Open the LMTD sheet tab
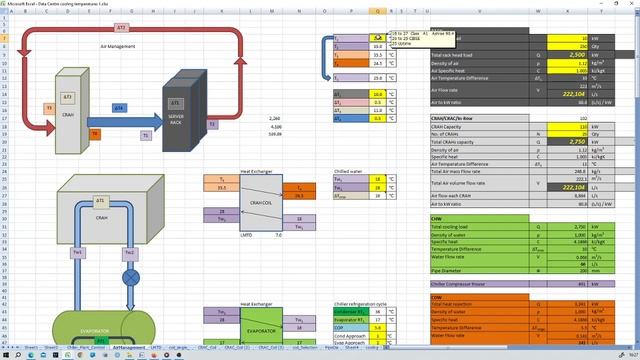The width and height of the screenshot is (640, 360). tap(156, 347)
